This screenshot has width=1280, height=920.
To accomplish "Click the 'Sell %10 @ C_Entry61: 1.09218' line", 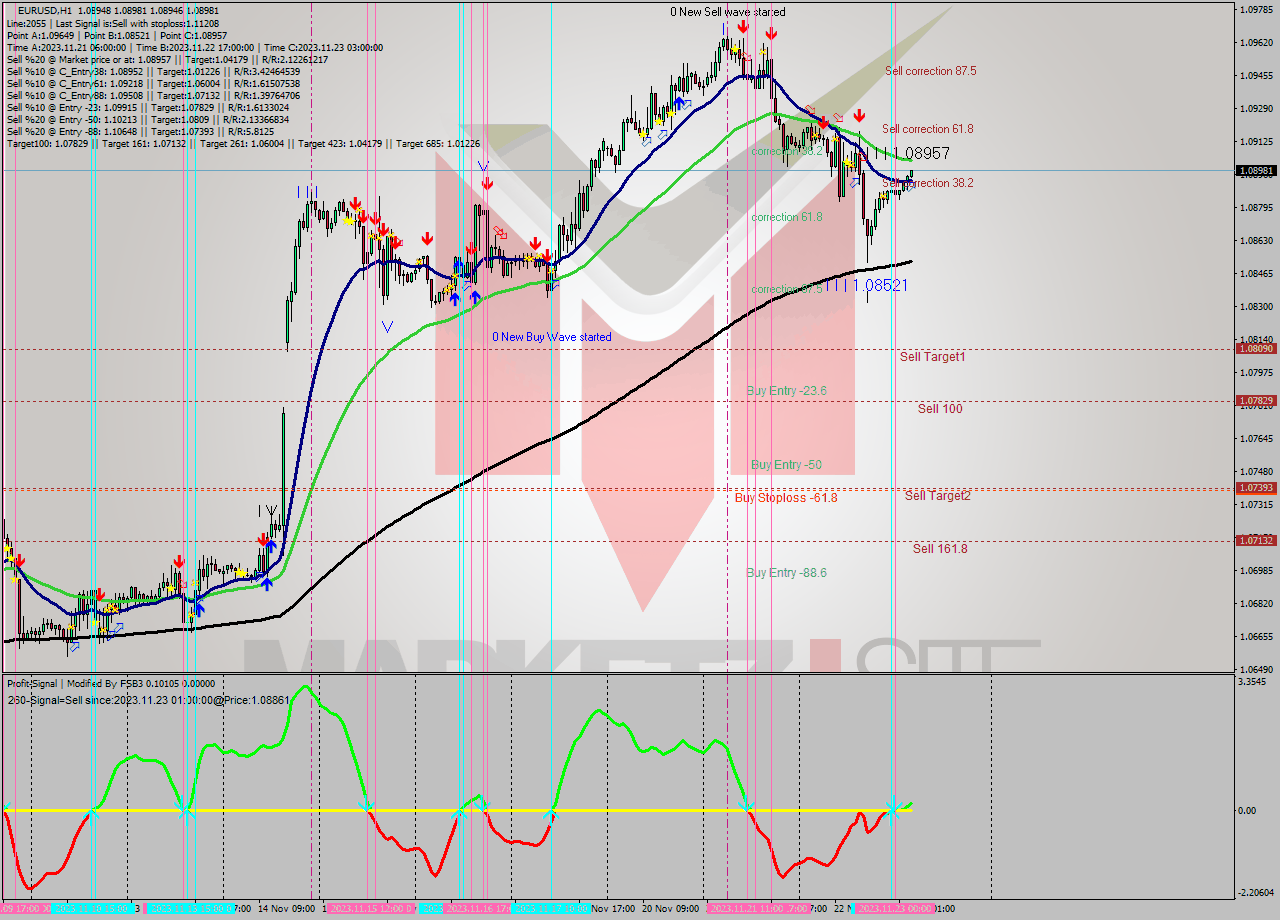I will click(153, 83).
